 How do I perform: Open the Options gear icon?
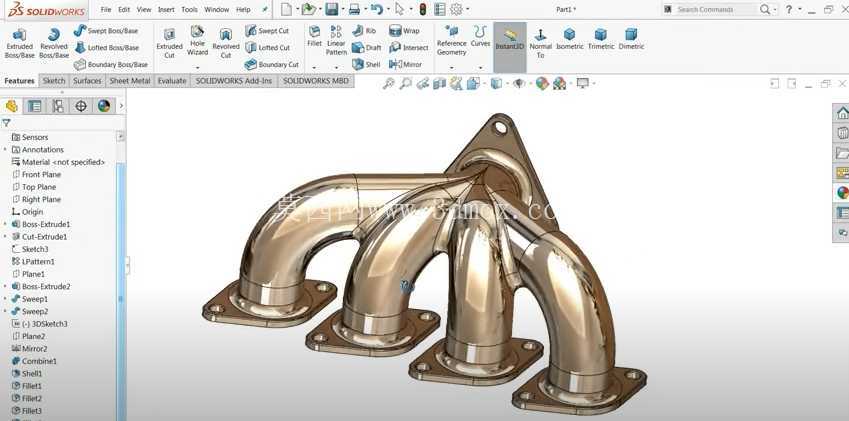tap(456, 9)
